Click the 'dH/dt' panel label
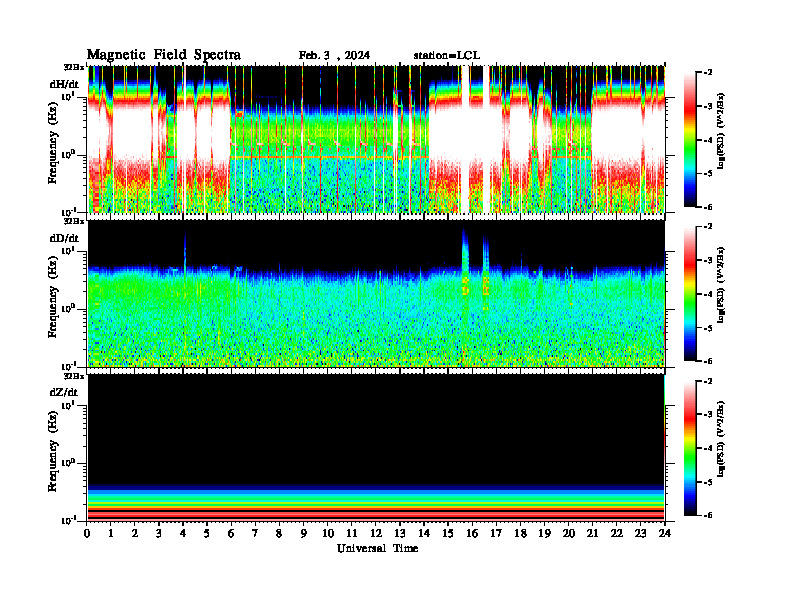Screen dimensions: 792x612 coord(64,84)
